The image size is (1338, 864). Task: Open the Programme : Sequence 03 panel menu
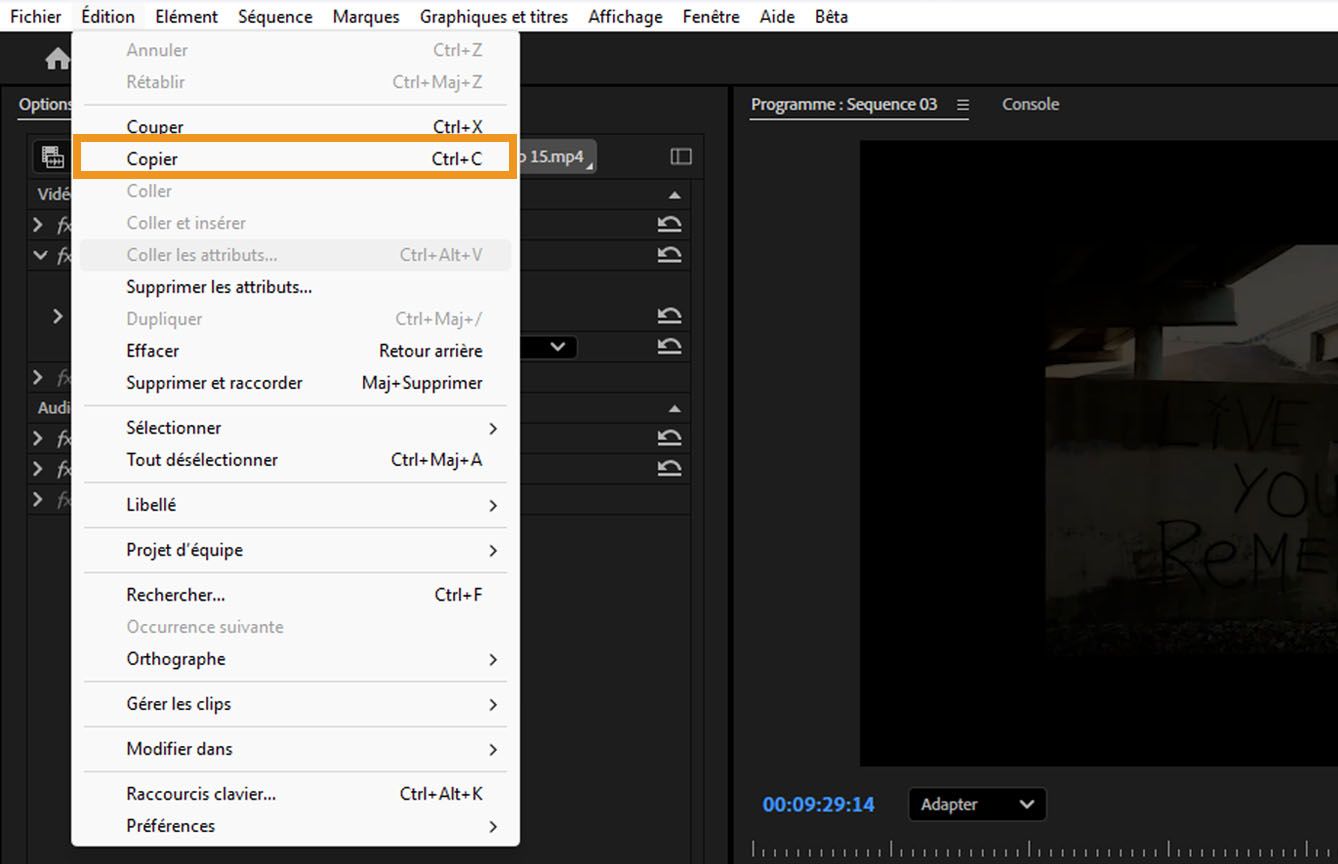(x=962, y=105)
